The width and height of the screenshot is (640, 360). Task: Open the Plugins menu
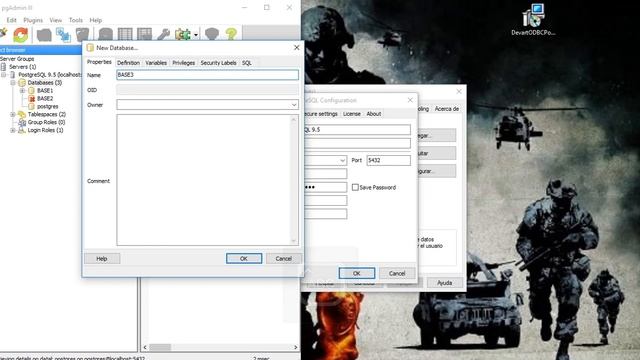(x=33, y=20)
